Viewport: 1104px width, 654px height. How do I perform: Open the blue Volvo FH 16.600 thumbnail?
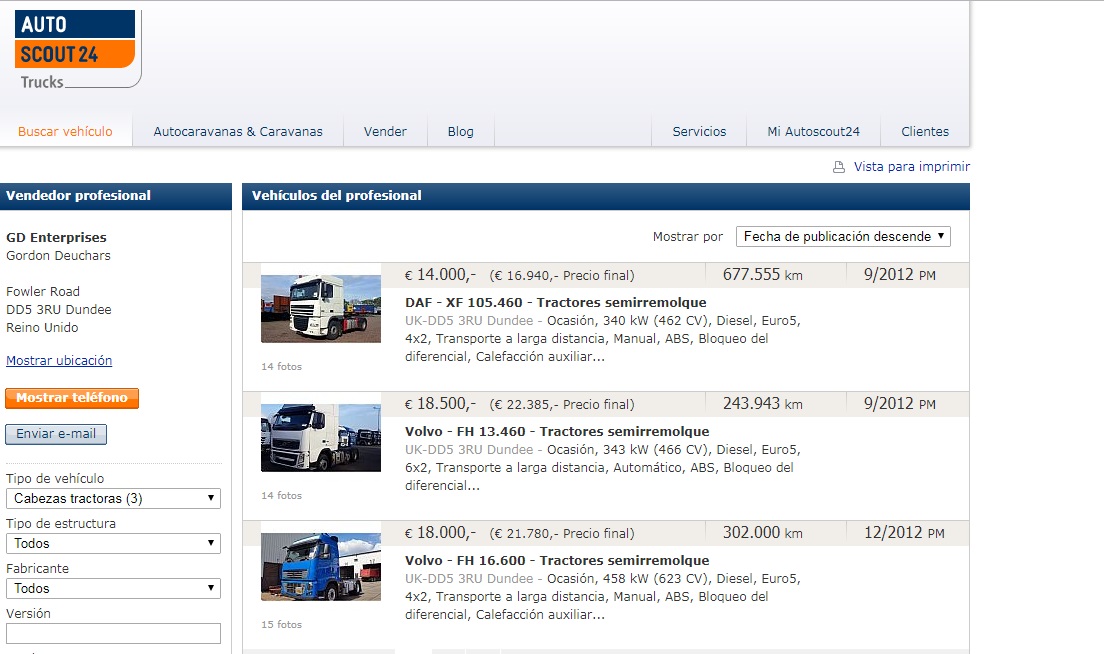click(320, 567)
